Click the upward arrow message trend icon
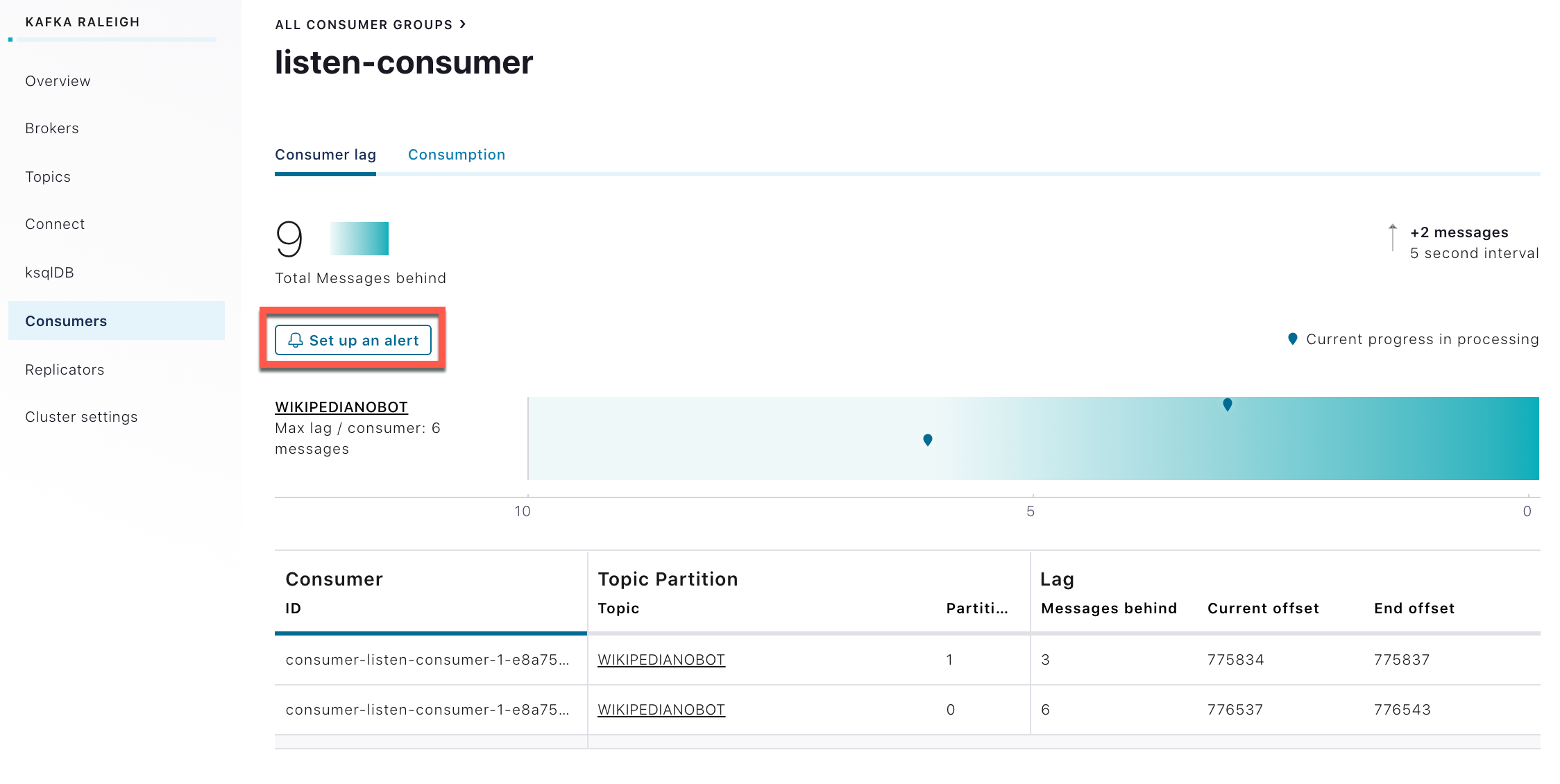 click(1392, 237)
